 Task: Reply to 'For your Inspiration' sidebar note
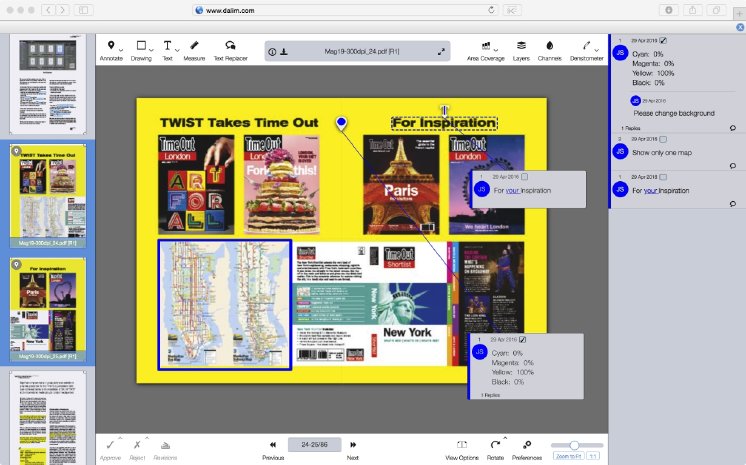click(x=733, y=204)
